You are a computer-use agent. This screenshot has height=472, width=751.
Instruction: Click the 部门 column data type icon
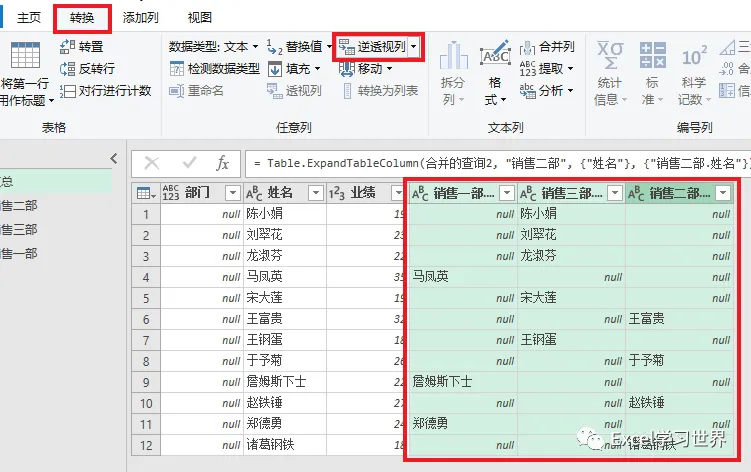point(171,193)
